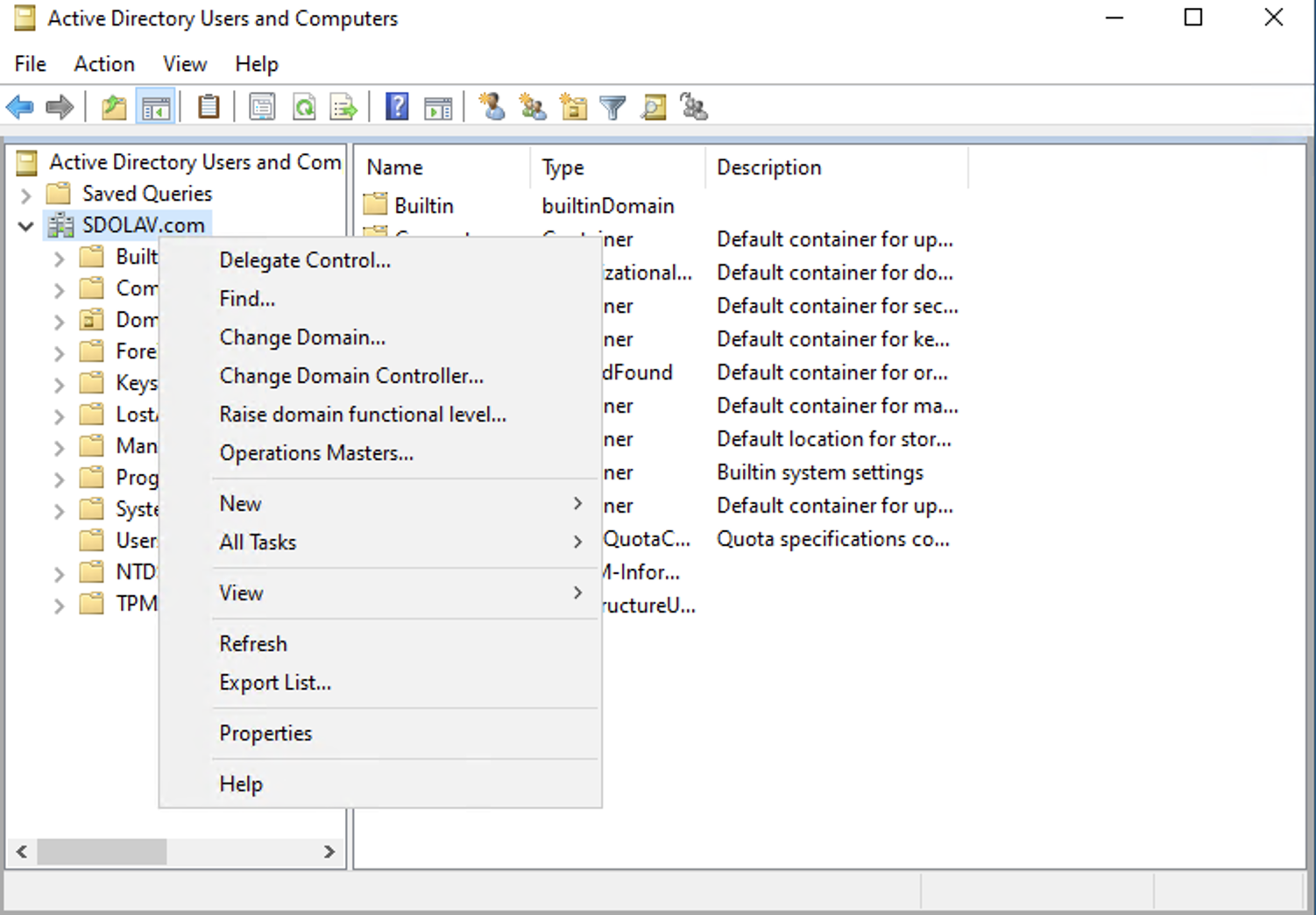The width and height of the screenshot is (1316, 915).
Task: Select Change Domain Controller... in context menu
Action: click(380, 376)
